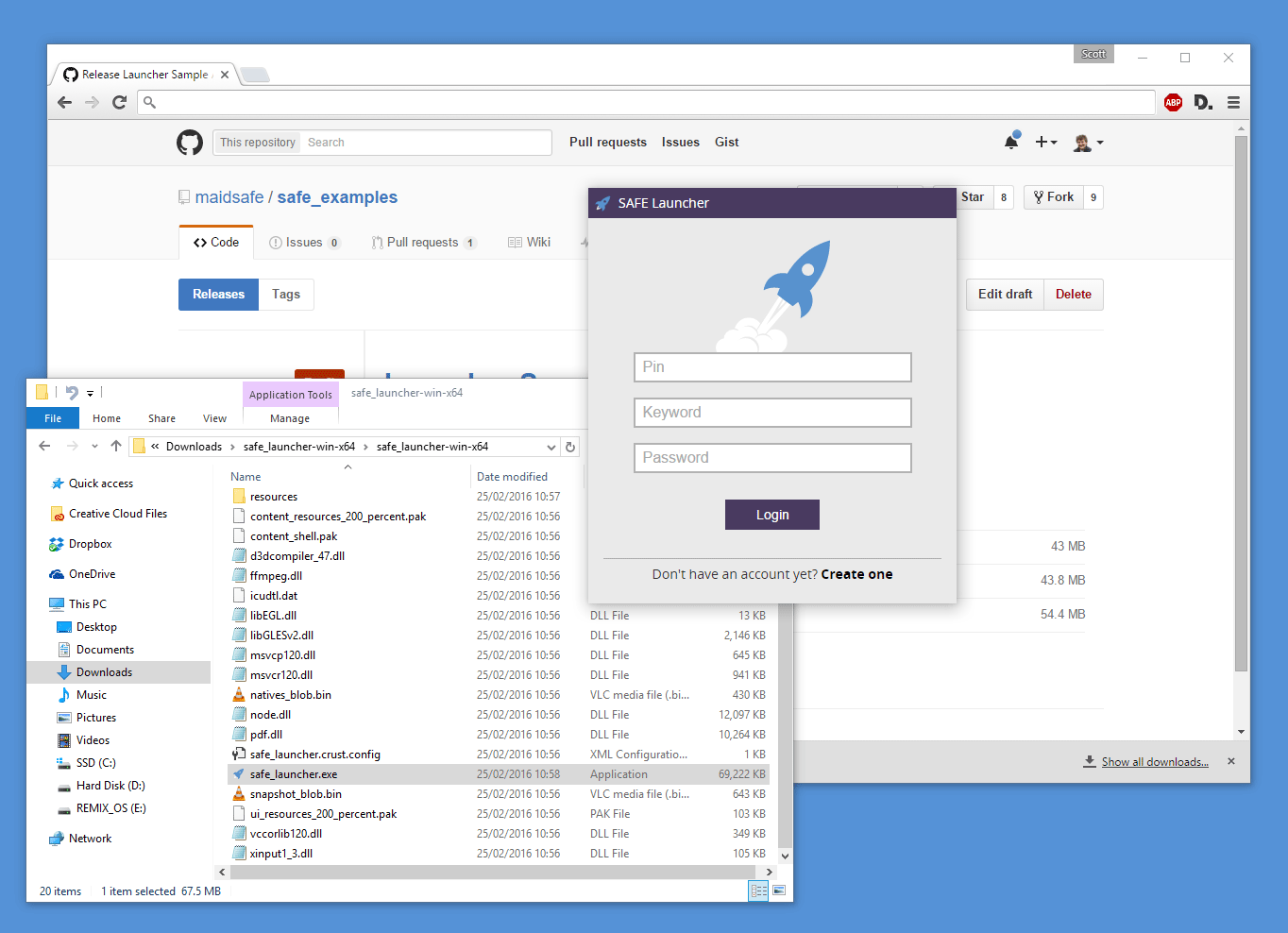Open the Home ribbon tab

(107, 418)
